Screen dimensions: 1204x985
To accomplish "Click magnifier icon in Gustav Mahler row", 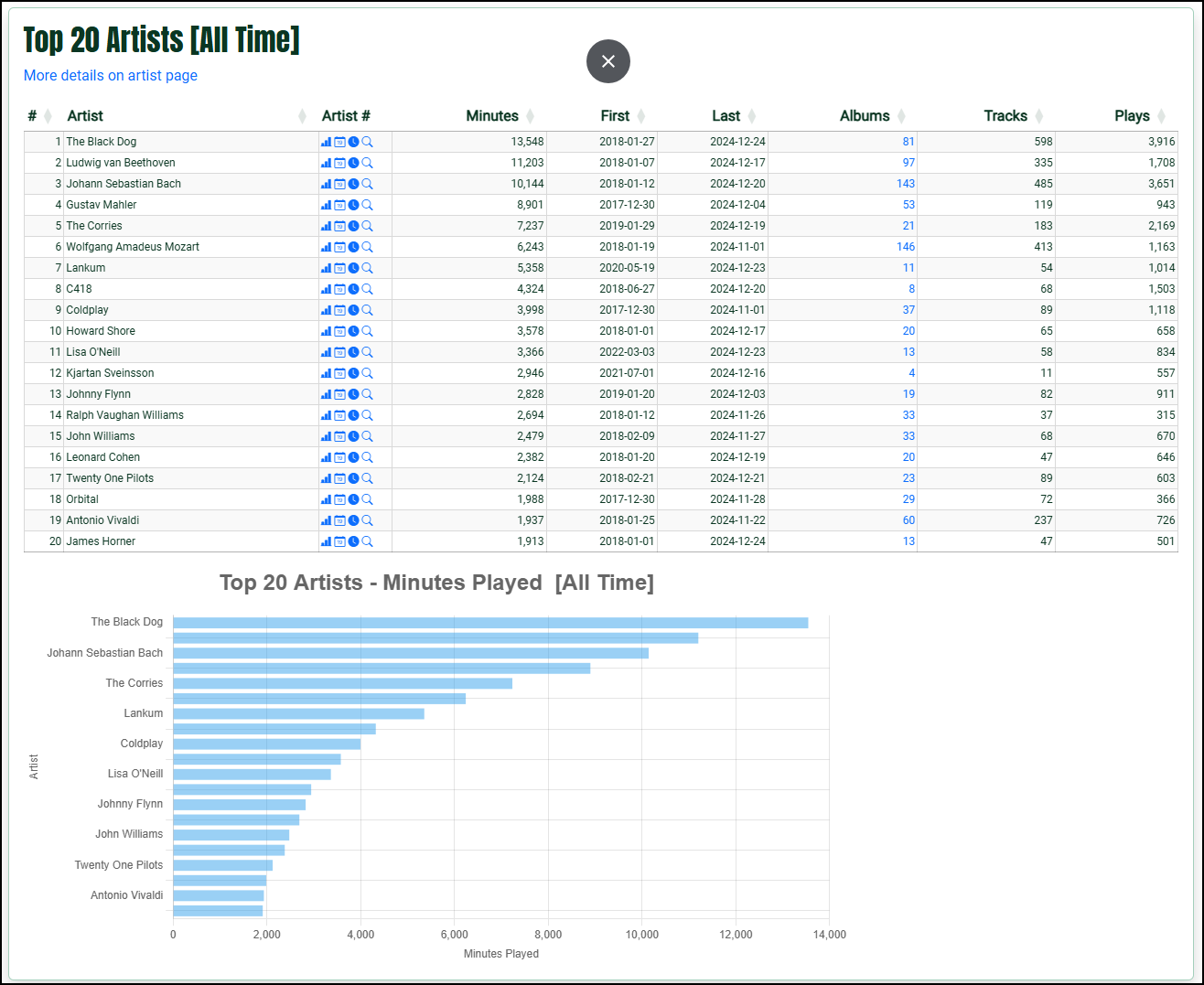I will (x=367, y=205).
